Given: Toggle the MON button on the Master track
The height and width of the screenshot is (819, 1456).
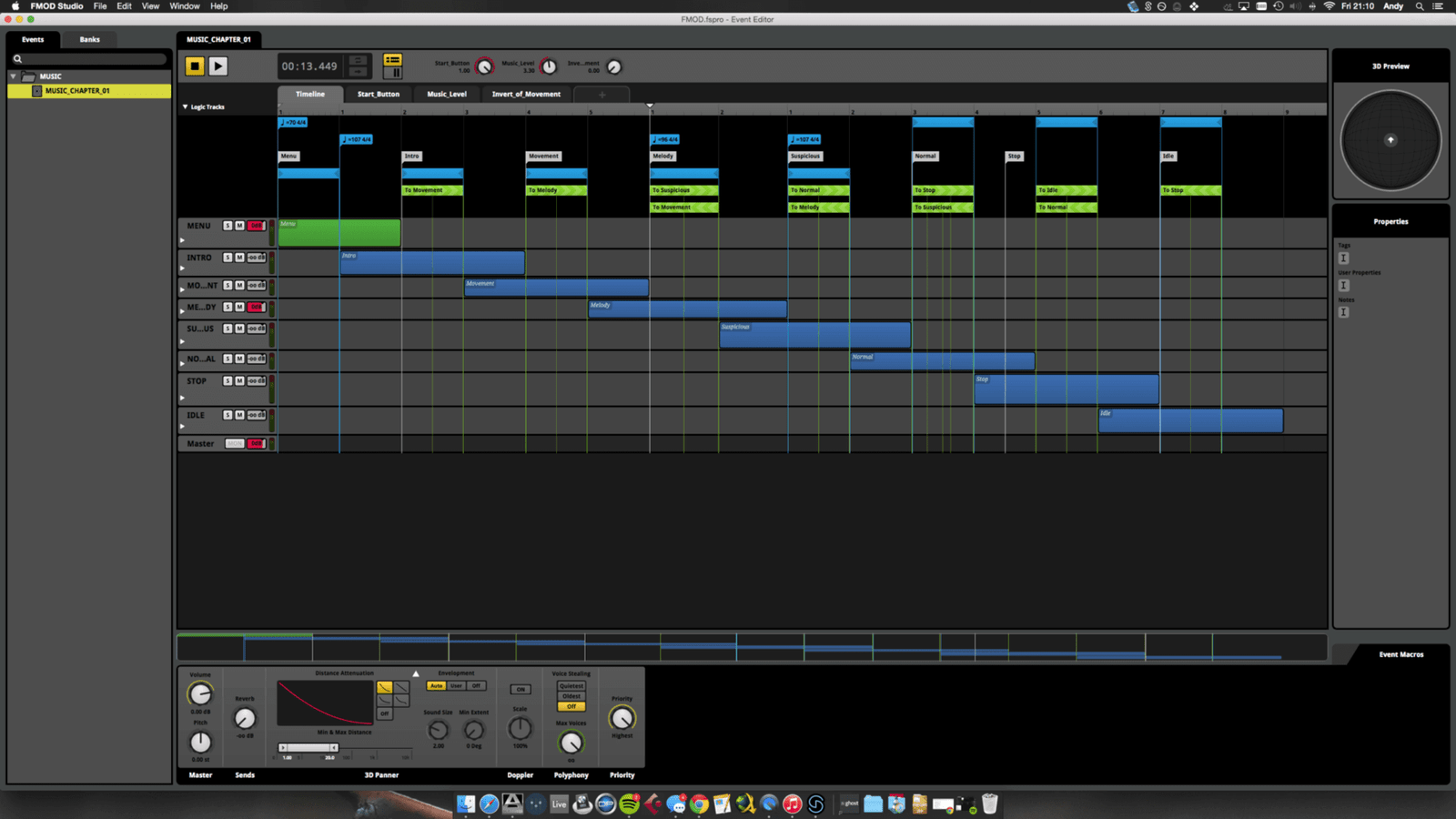Looking at the screenshot, I should point(235,444).
